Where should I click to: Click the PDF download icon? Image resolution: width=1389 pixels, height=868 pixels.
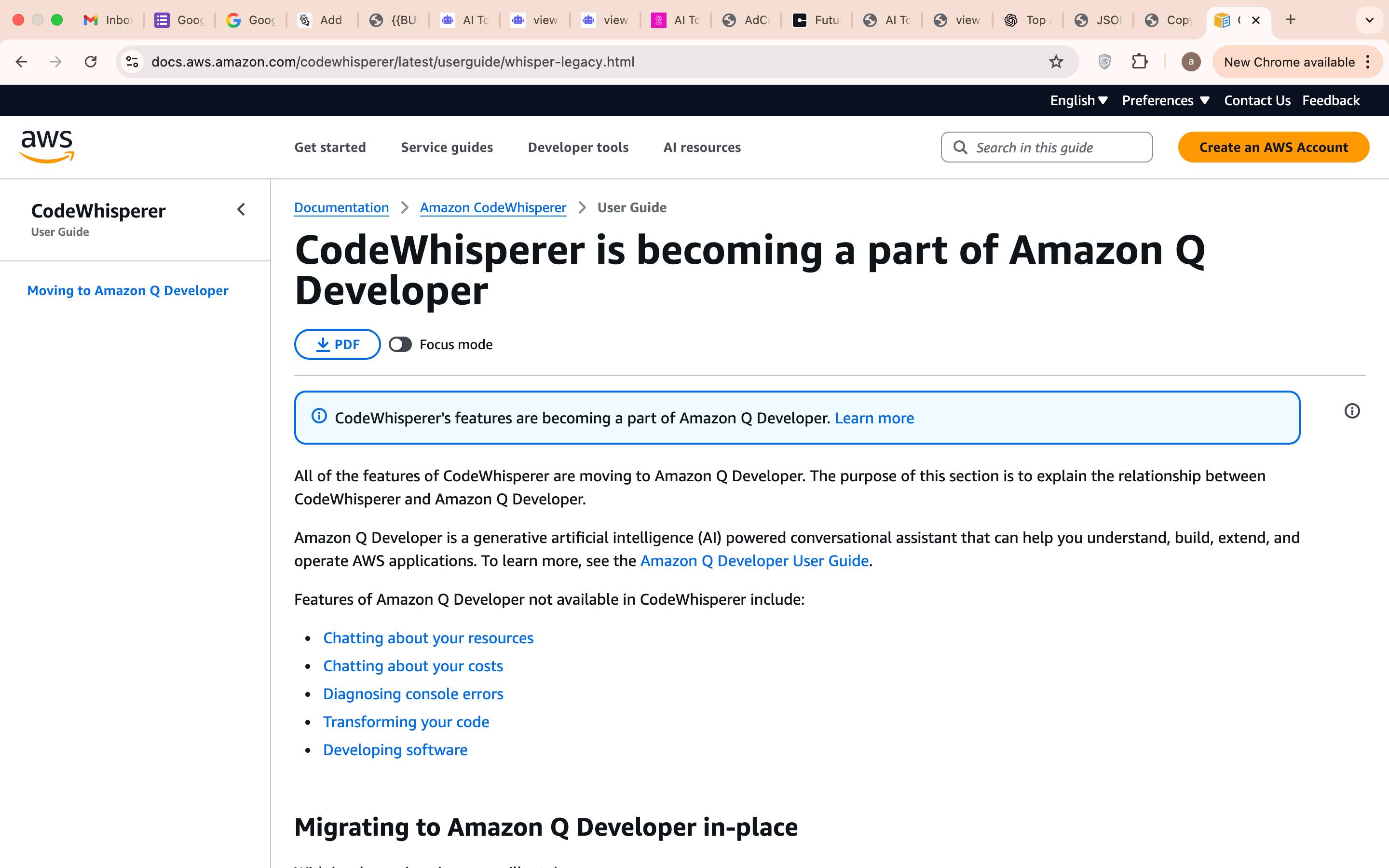click(323, 344)
